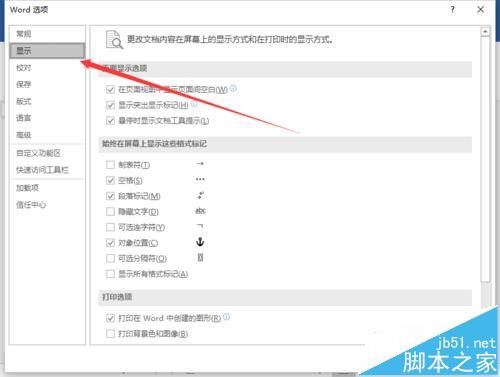Click the tab arrow symbol icon
This screenshot has width=500, height=377.
pyautogui.click(x=200, y=164)
